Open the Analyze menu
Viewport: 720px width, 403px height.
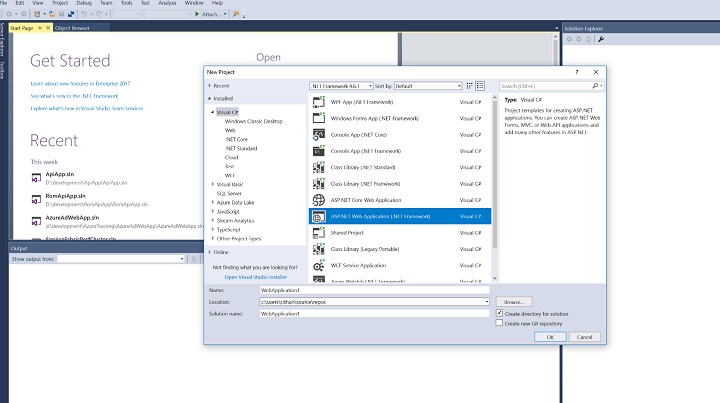(167, 3)
